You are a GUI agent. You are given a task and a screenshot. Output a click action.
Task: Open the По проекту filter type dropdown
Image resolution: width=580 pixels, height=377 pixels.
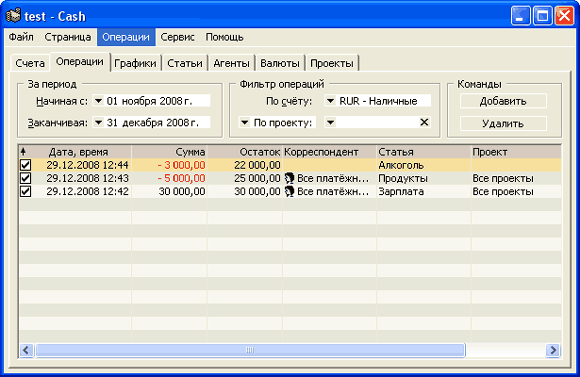coord(245,122)
